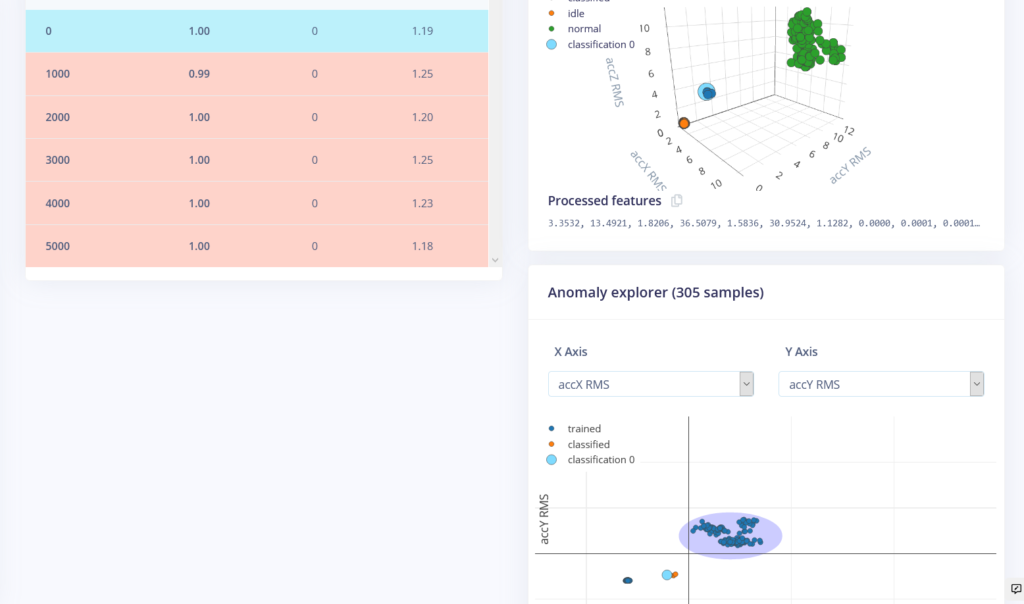Screen dimensions: 1024x604
Task: Click the chevron below the results table
Action: click(x=494, y=259)
